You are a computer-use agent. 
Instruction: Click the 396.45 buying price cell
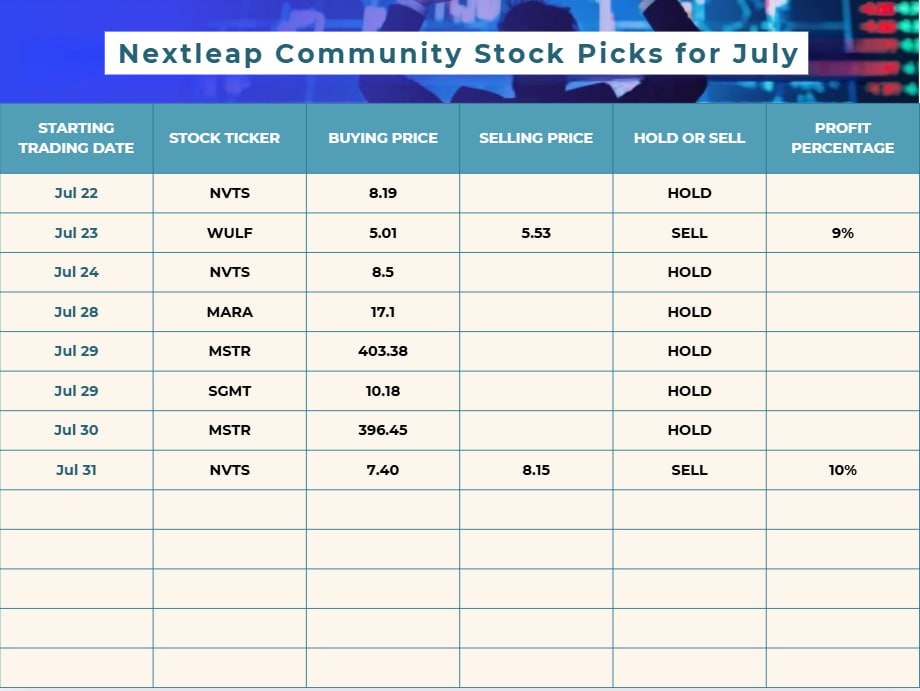(383, 430)
